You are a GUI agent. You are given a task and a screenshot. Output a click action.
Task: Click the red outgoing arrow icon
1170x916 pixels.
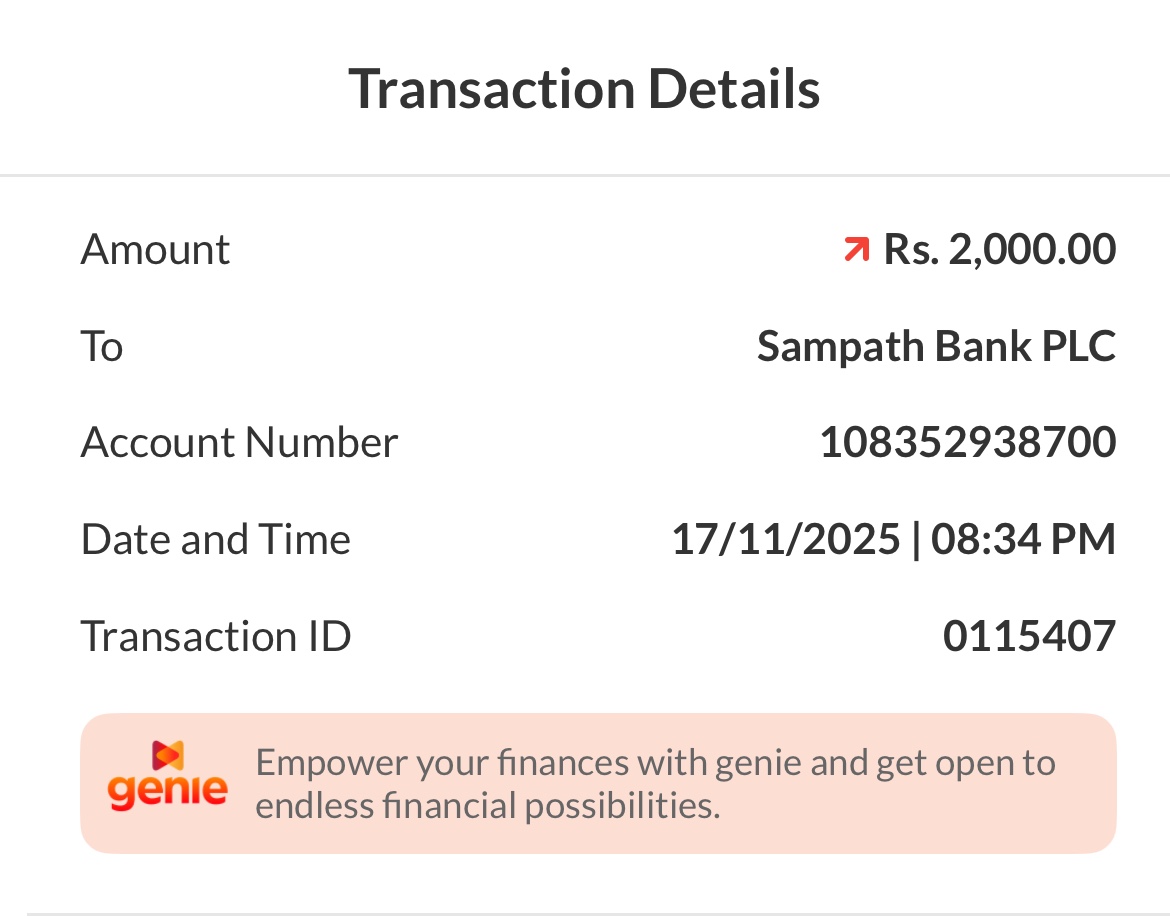856,249
